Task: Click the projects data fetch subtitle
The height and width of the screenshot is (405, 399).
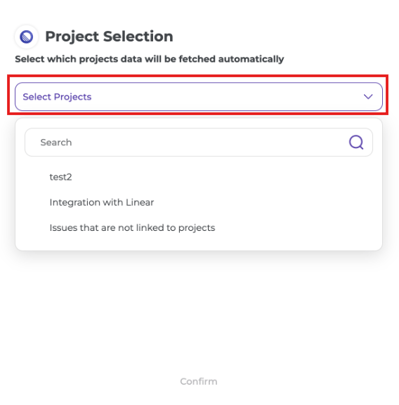Action: 149,59
